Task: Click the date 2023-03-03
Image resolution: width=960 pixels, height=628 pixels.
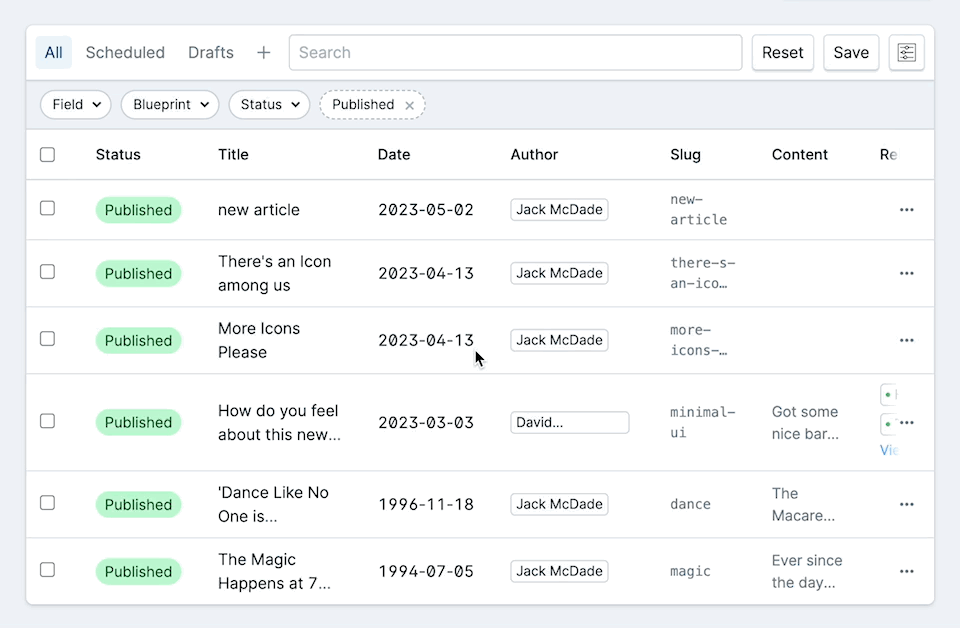Action: tap(426, 422)
